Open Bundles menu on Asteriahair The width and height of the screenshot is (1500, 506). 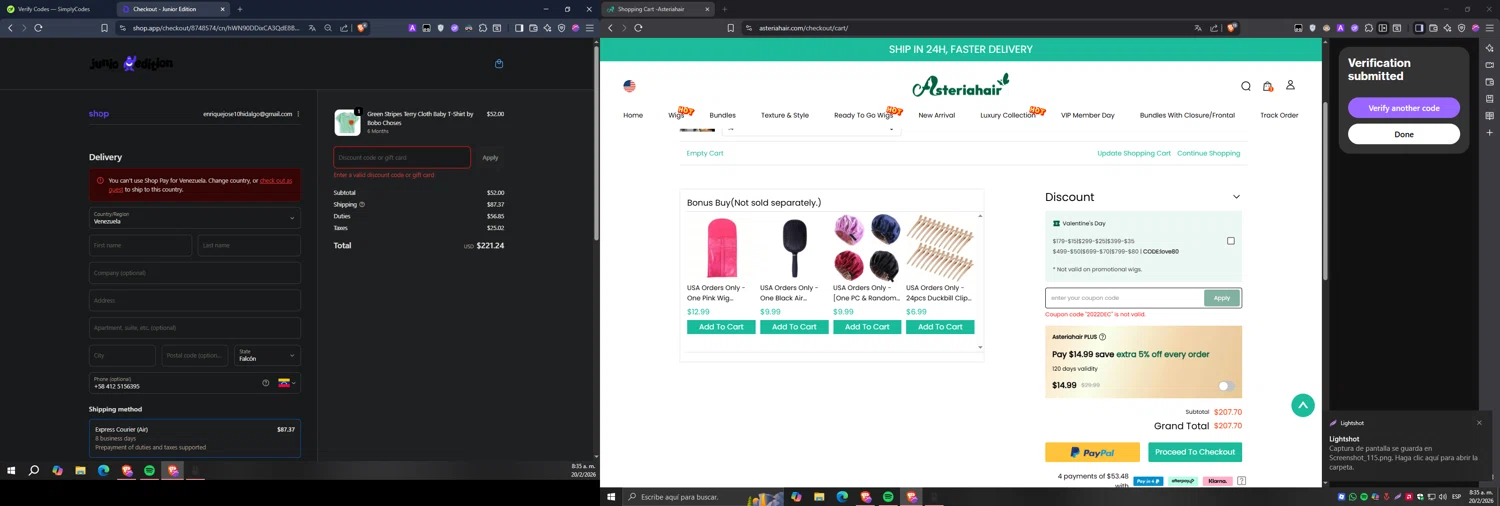click(722, 115)
